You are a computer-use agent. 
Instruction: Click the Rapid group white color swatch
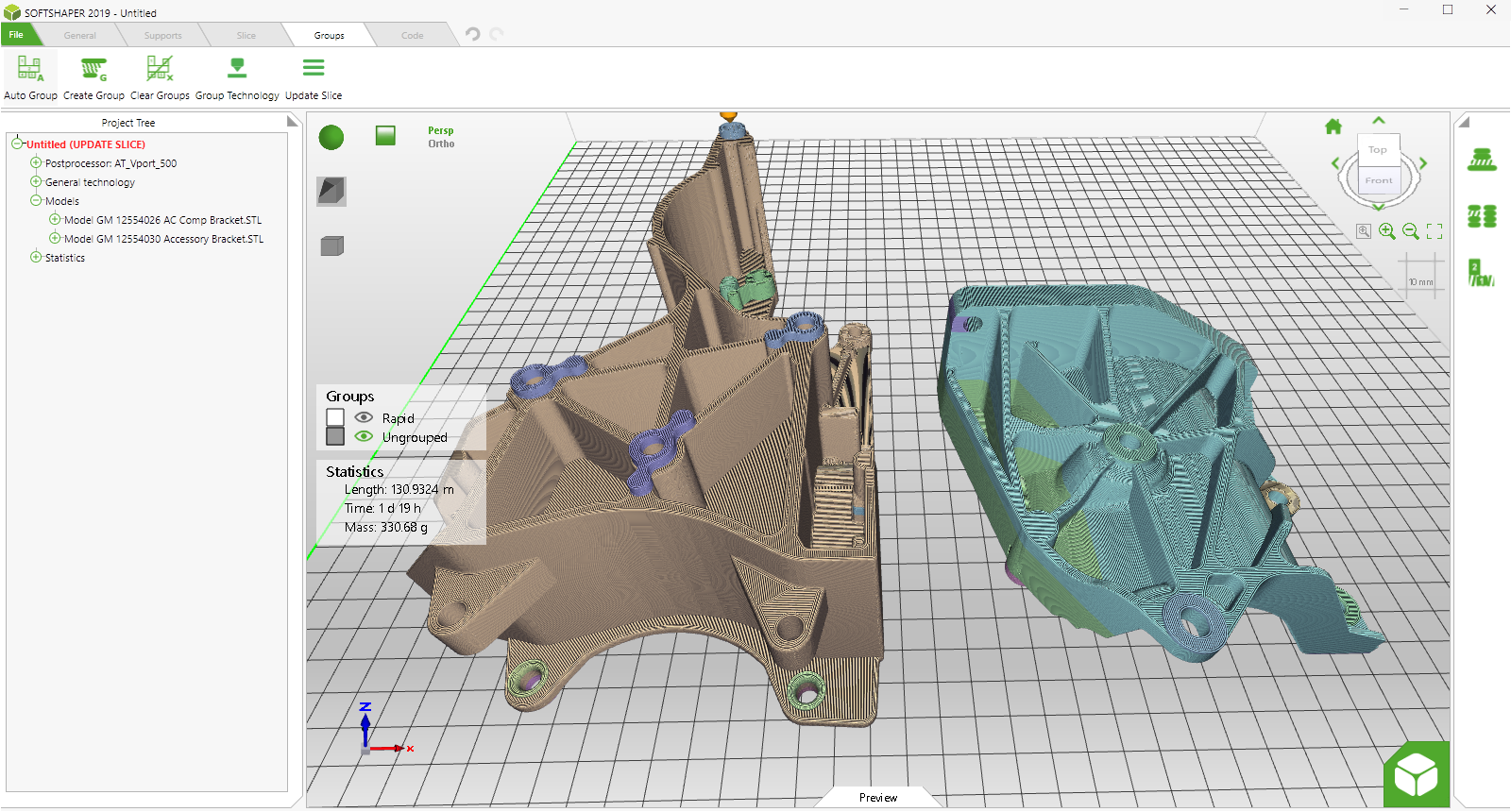pyautogui.click(x=335, y=417)
